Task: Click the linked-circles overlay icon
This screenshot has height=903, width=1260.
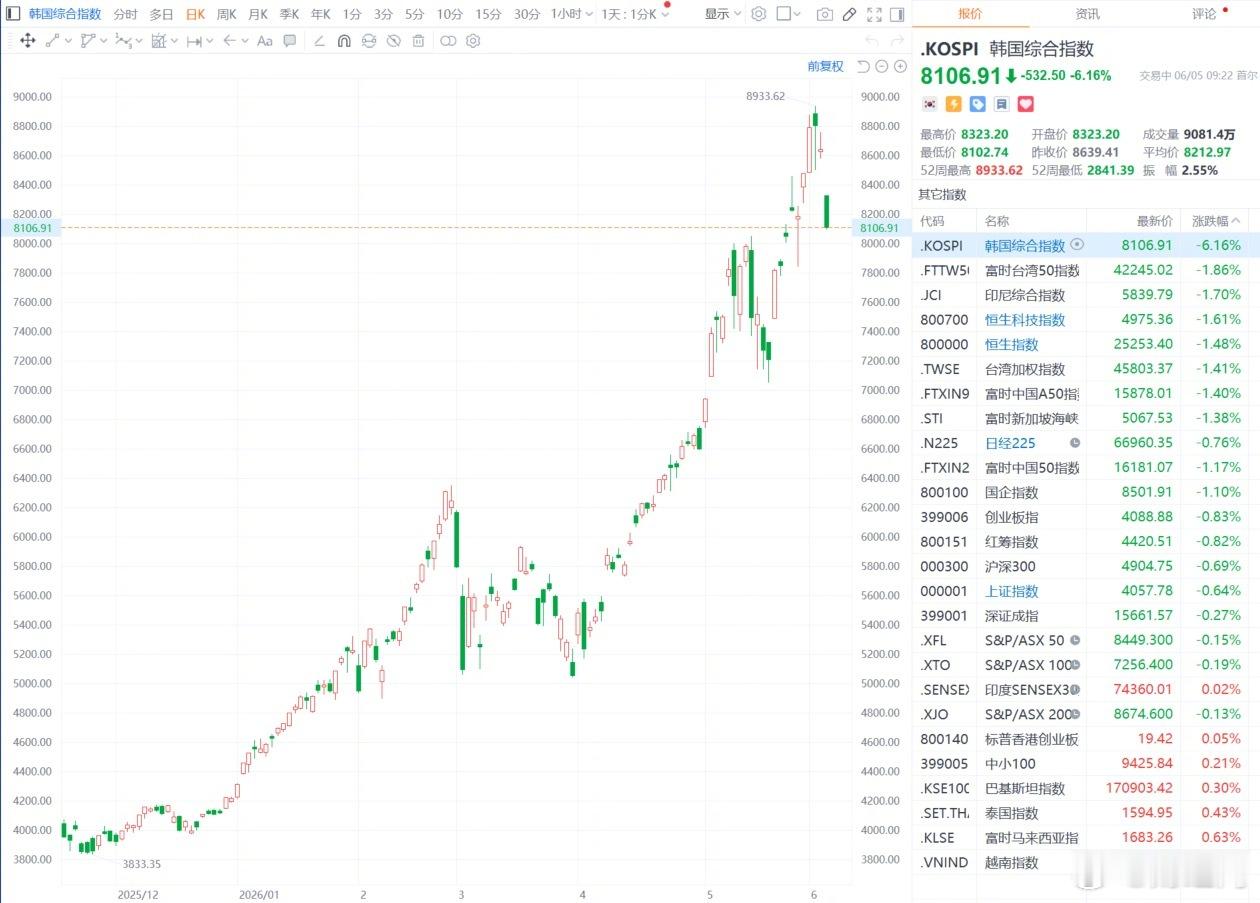Action: click(448, 41)
